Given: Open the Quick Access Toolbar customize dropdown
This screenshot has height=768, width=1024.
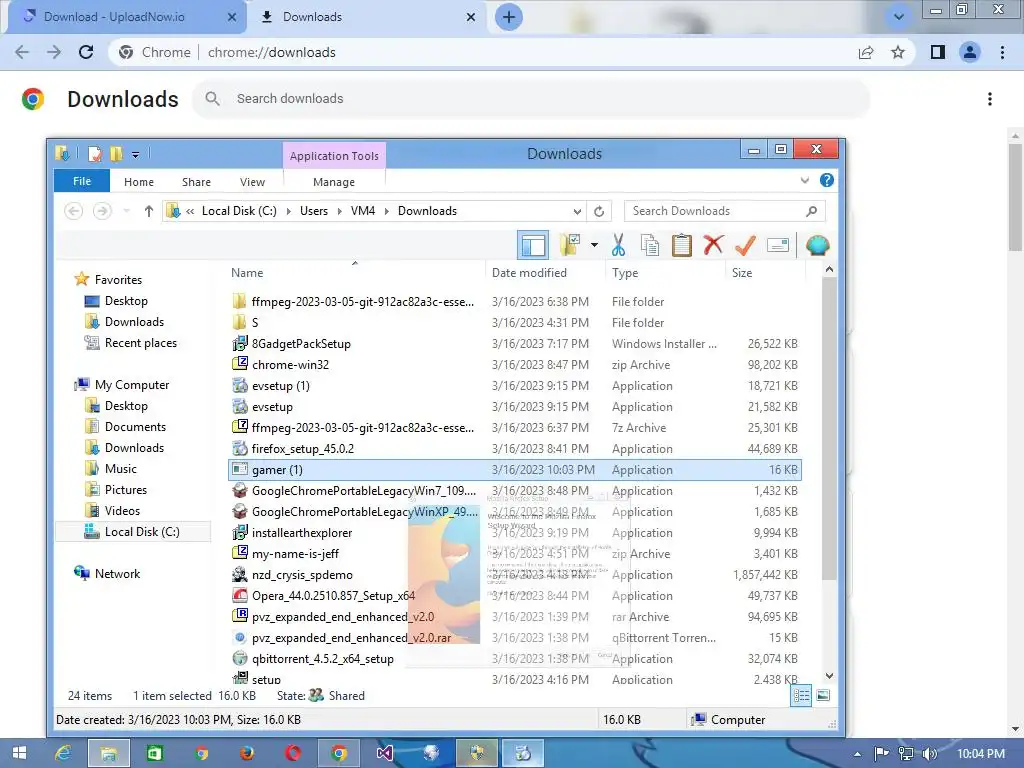Looking at the screenshot, I should [135, 155].
